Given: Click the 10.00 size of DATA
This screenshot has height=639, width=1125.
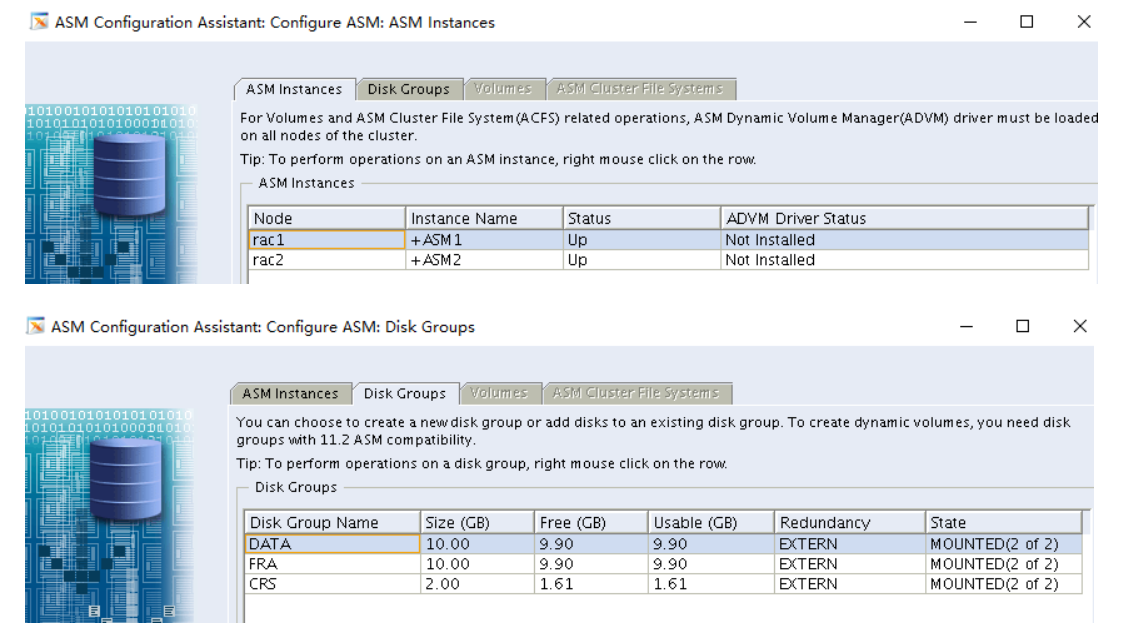Looking at the screenshot, I should (478, 544).
